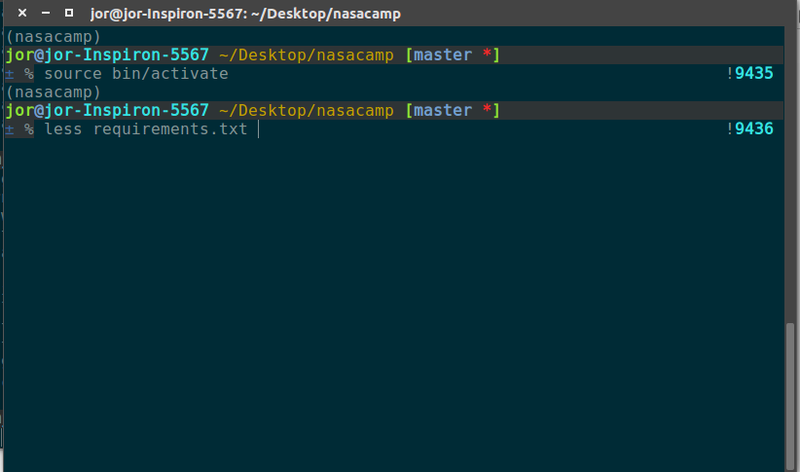Screen dimensions: 800x472
Task: Close the terminal window
Action: (22, 13)
